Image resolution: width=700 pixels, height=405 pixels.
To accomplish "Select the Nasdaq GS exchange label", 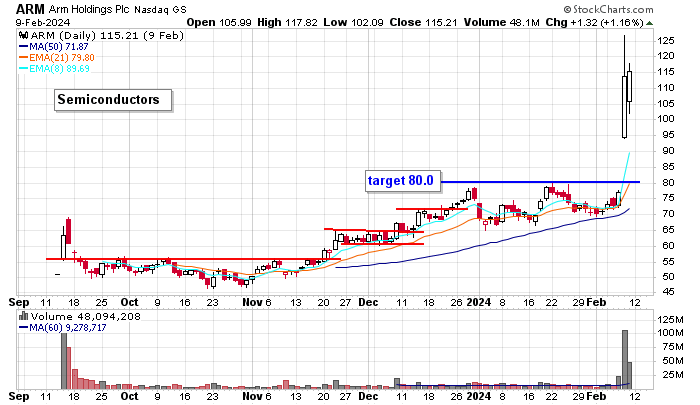I will click(160, 9).
